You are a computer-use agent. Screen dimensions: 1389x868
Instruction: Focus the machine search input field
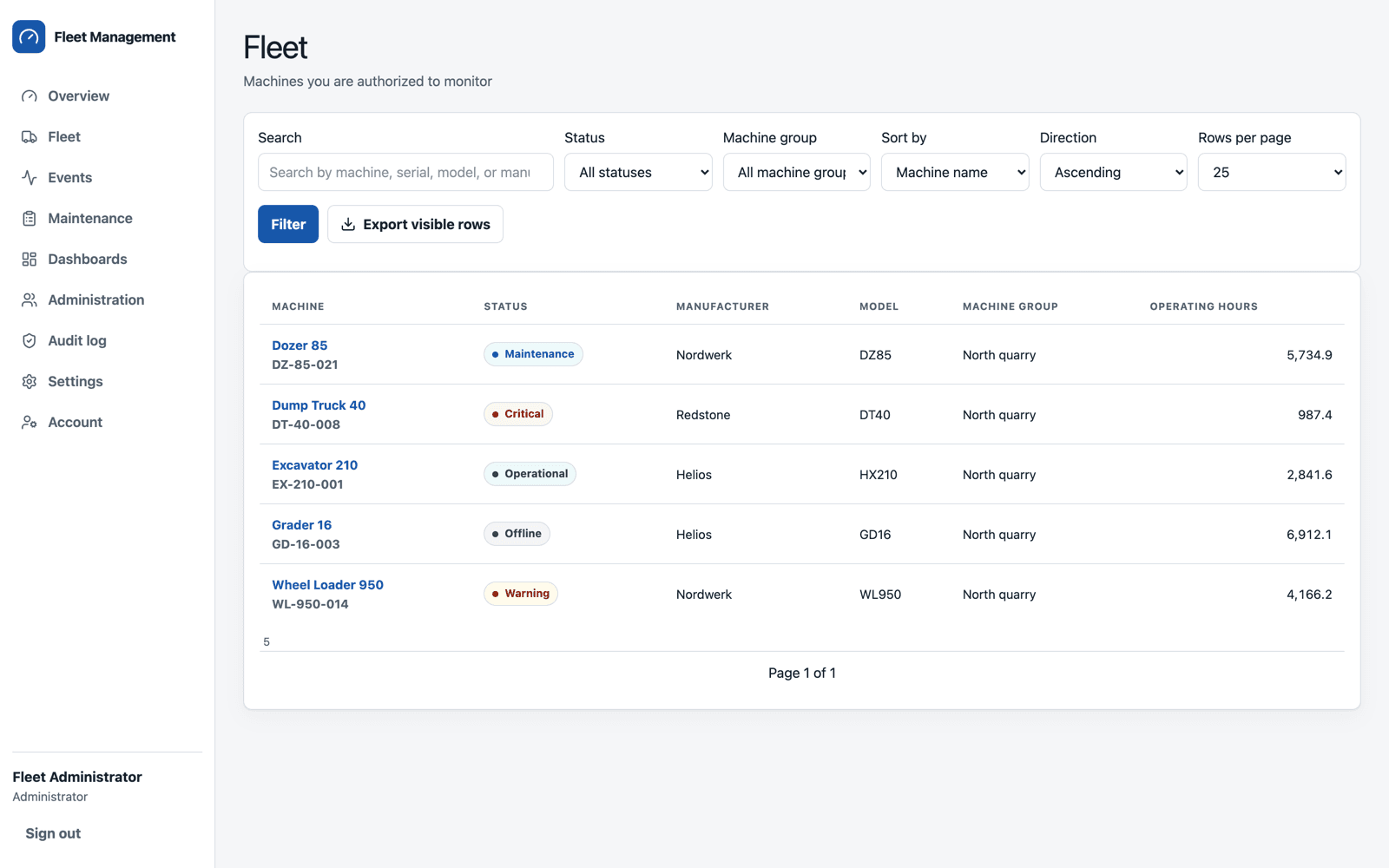coord(405,172)
